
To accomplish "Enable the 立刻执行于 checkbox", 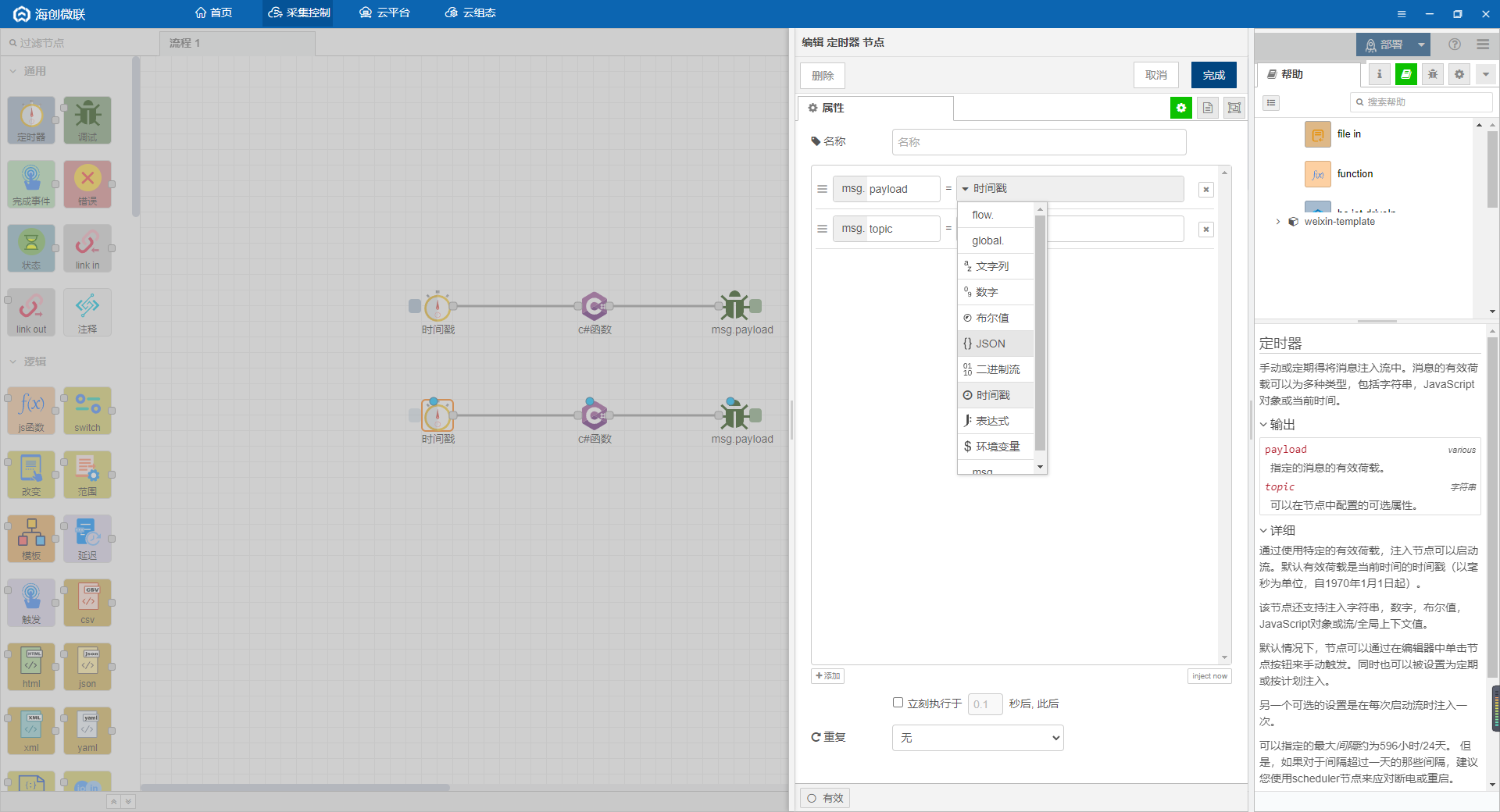I will (x=898, y=703).
